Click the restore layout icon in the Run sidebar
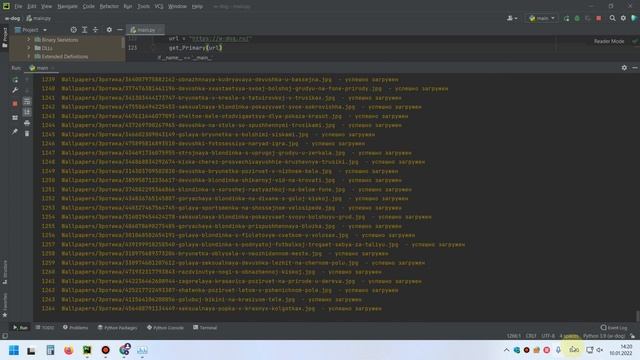The image size is (640, 360). [x=15, y=118]
